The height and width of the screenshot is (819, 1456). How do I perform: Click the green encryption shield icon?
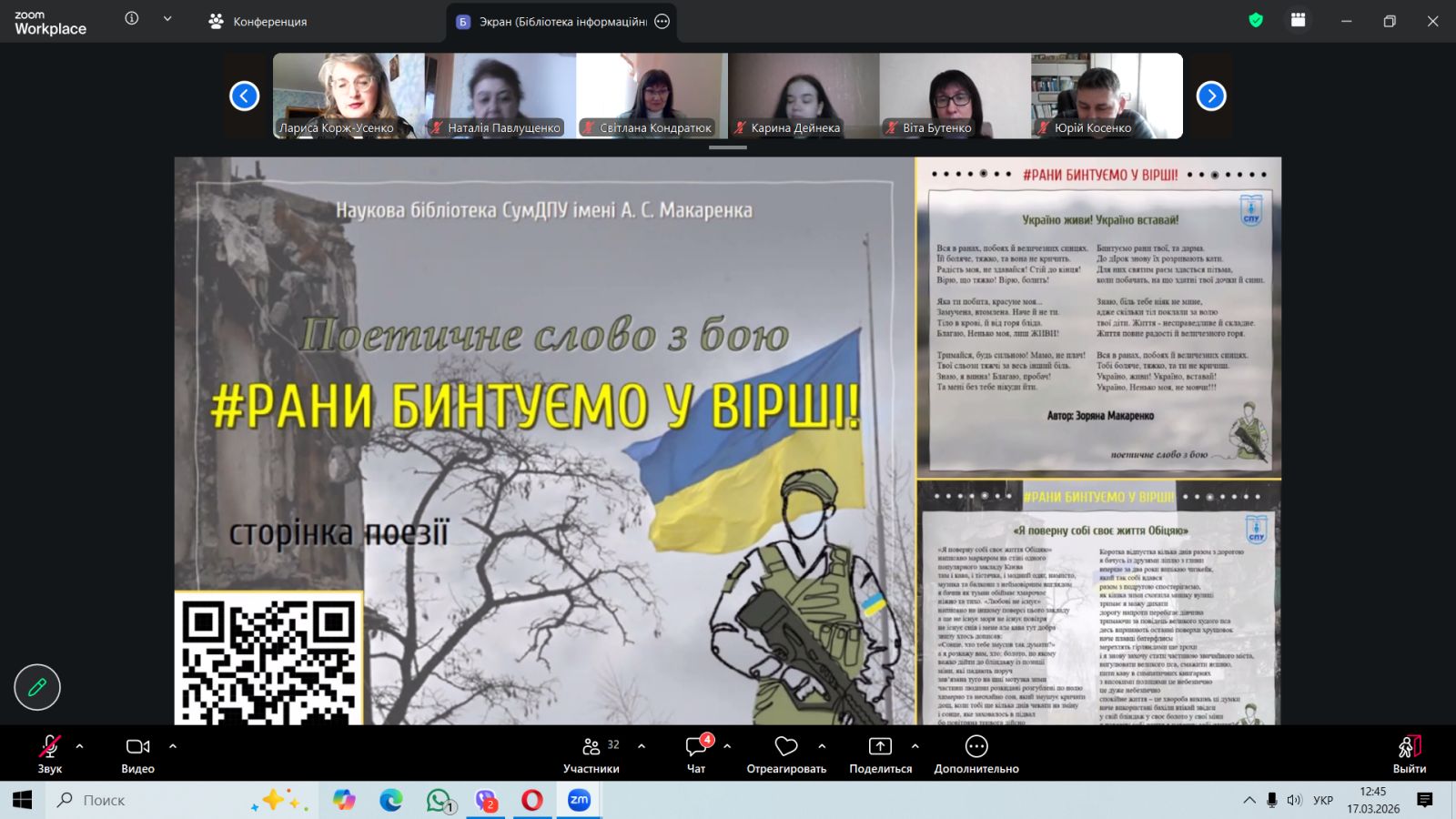(x=1256, y=20)
